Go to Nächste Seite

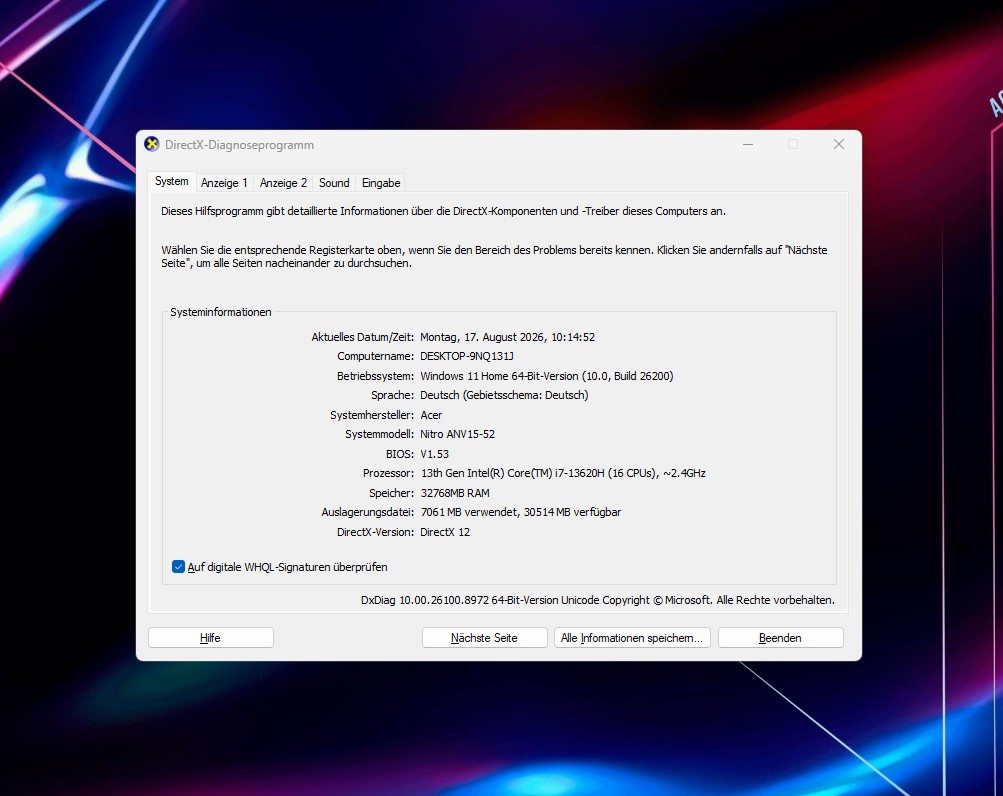484,637
